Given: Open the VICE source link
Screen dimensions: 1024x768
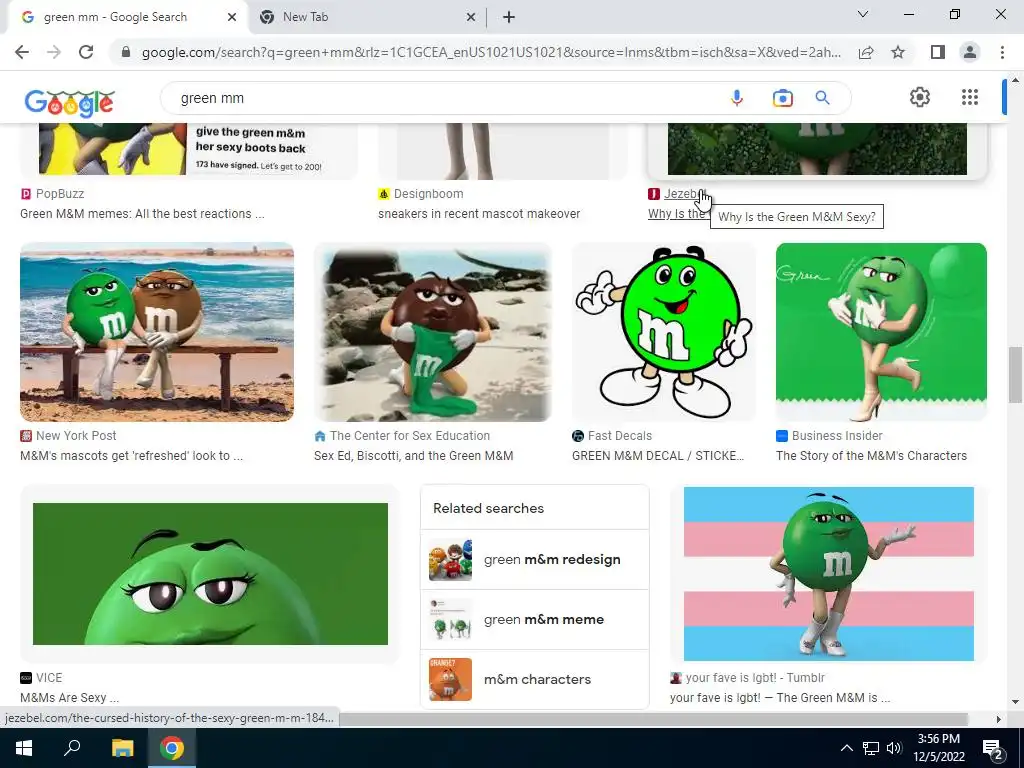Looking at the screenshot, I should click(42, 678).
